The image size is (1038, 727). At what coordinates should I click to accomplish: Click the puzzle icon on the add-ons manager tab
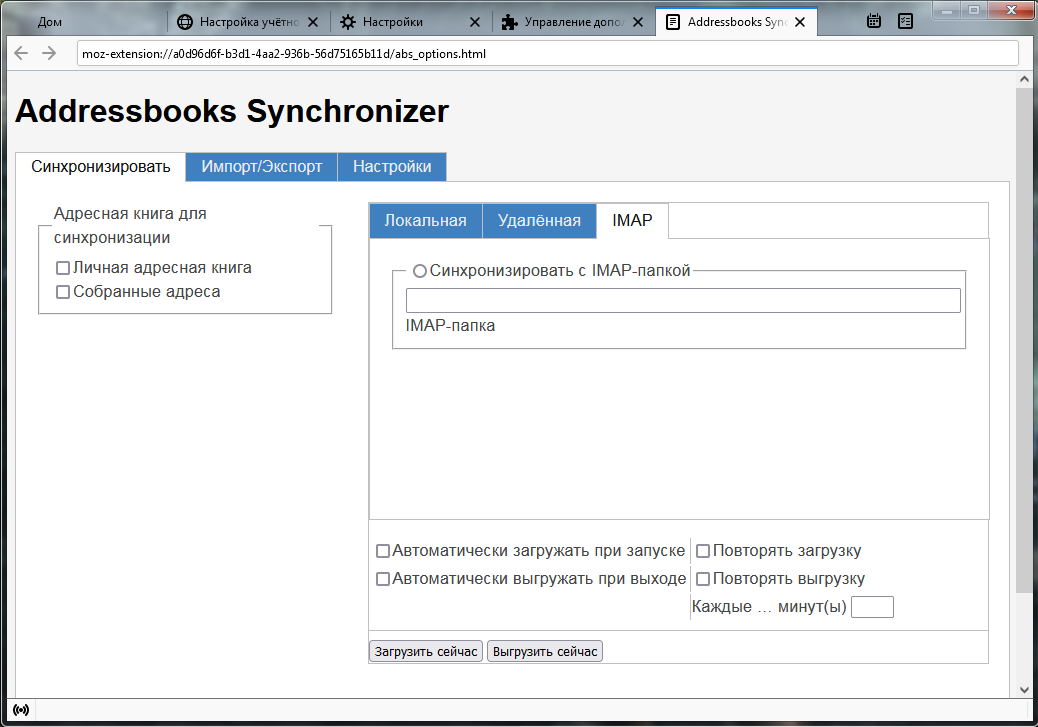pyautogui.click(x=507, y=20)
